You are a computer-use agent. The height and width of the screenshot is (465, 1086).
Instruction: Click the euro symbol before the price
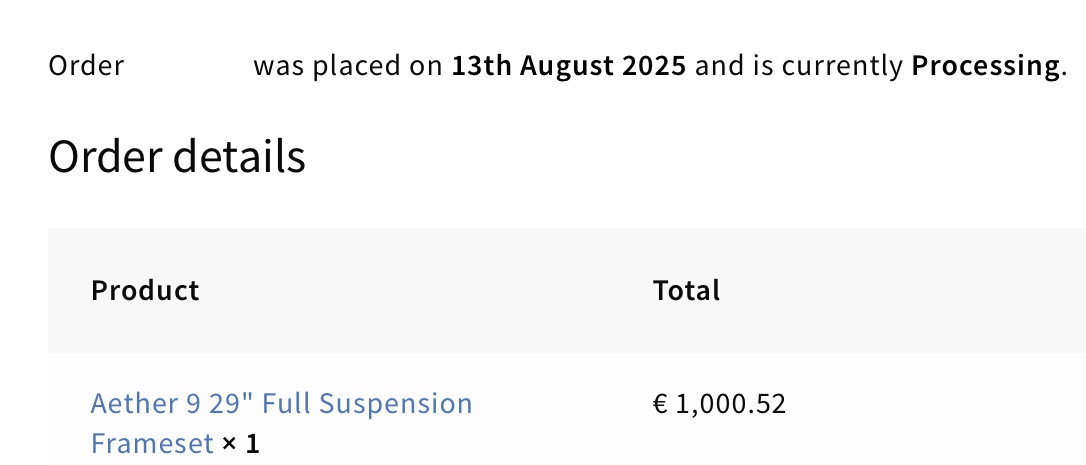coord(660,404)
